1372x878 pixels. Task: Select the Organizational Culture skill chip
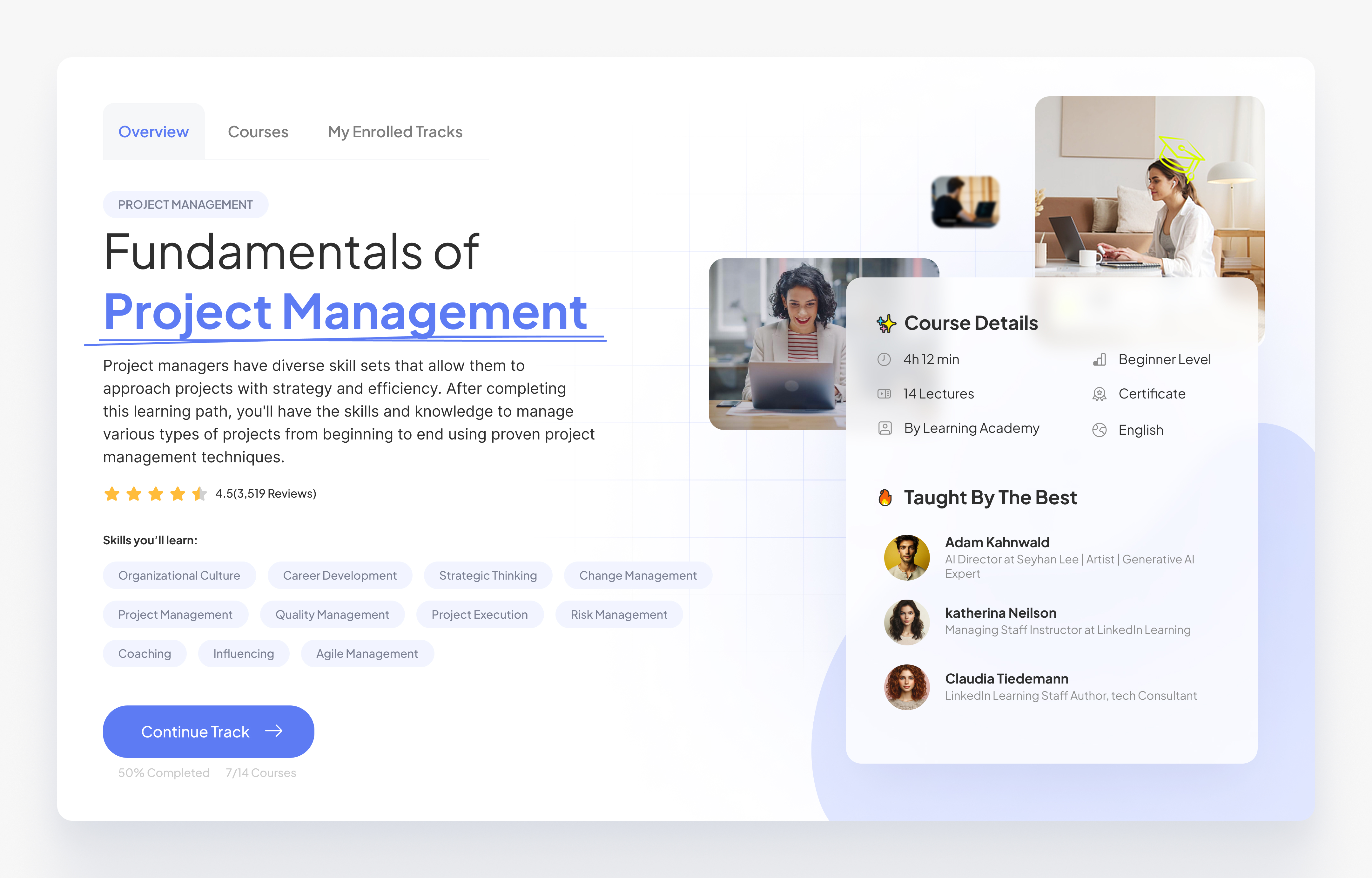click(x=179, y=575)
